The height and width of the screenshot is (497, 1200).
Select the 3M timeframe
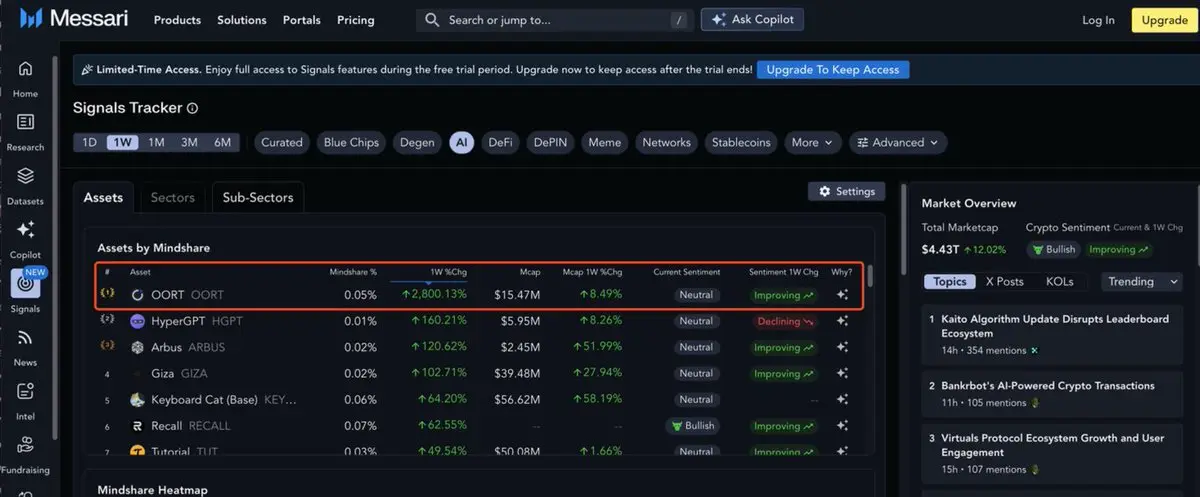tap(189, 142)
